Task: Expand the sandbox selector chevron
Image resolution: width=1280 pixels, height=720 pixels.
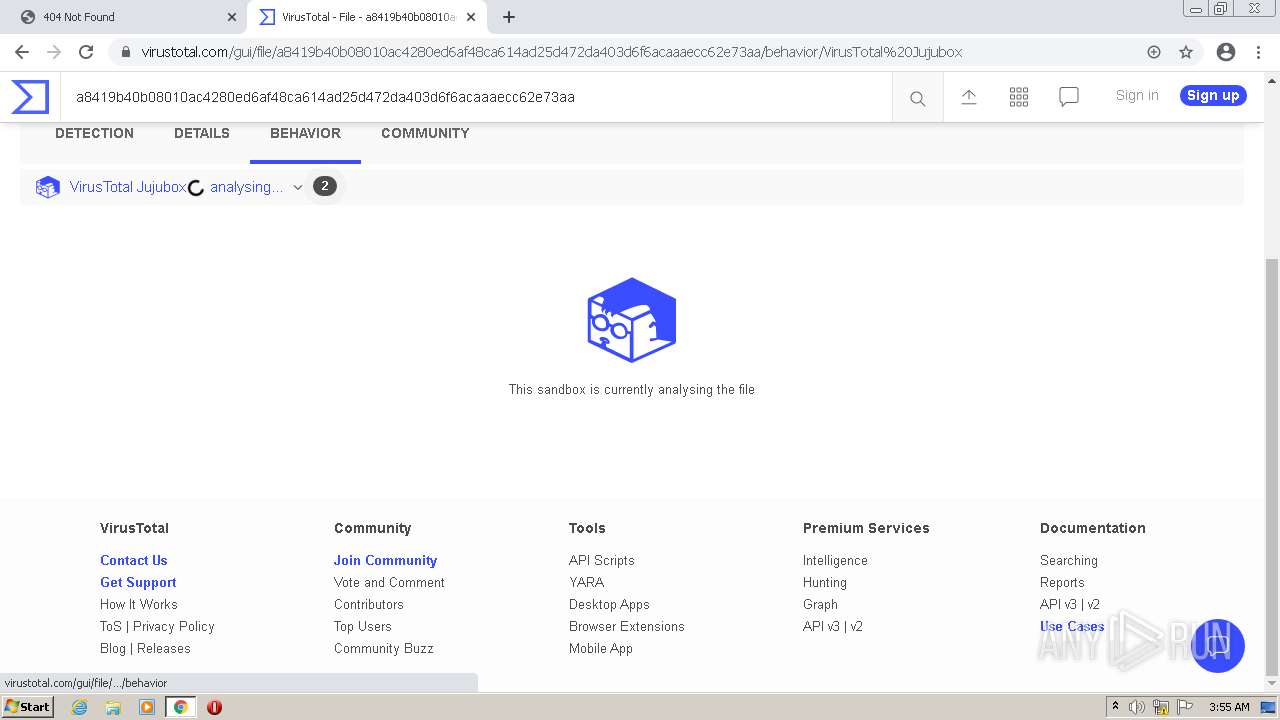Action: pos(297,187)
